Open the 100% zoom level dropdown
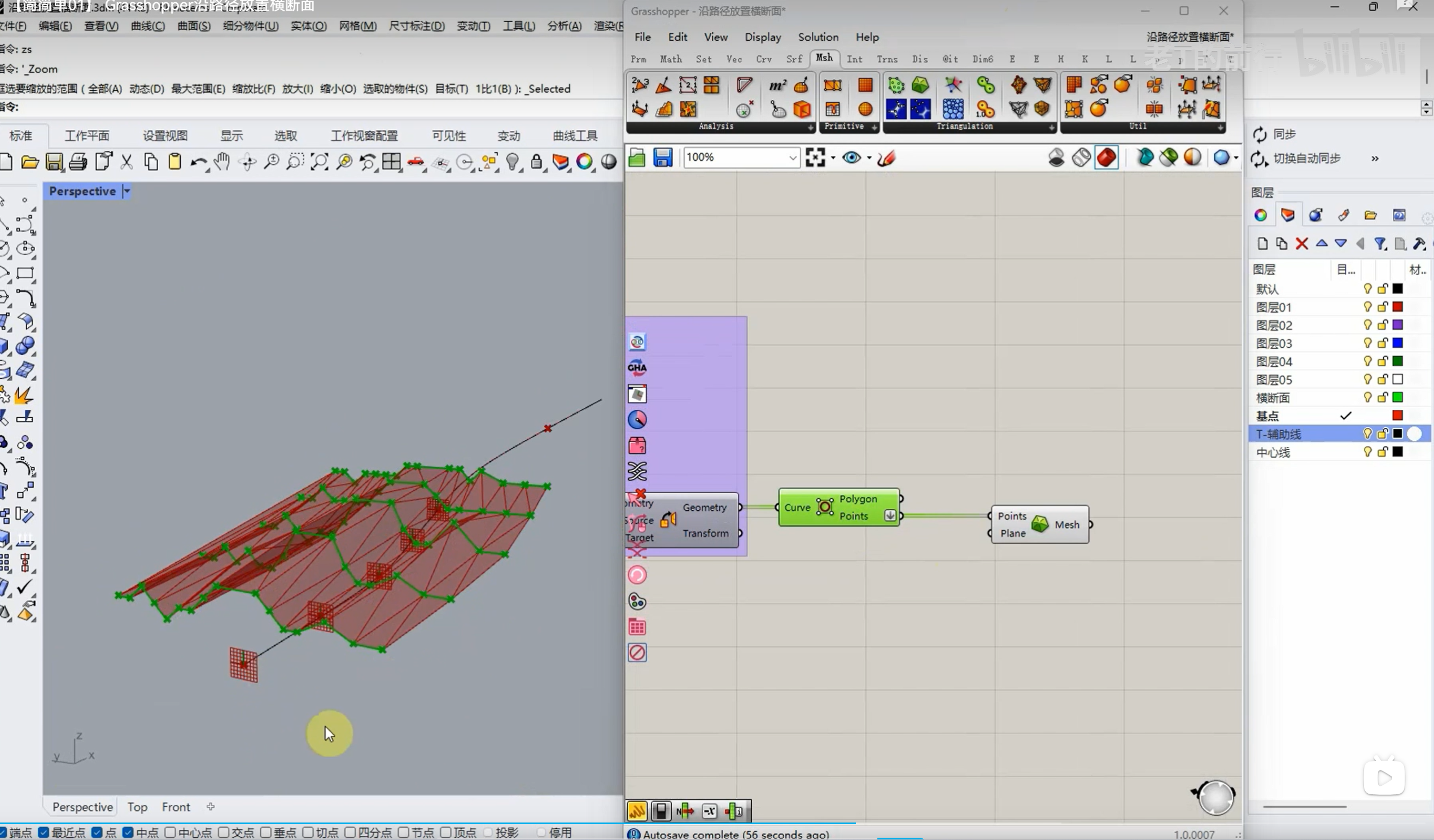This screenshot has width=1434, height=840. pyautogui.click(x=792, y=158)
